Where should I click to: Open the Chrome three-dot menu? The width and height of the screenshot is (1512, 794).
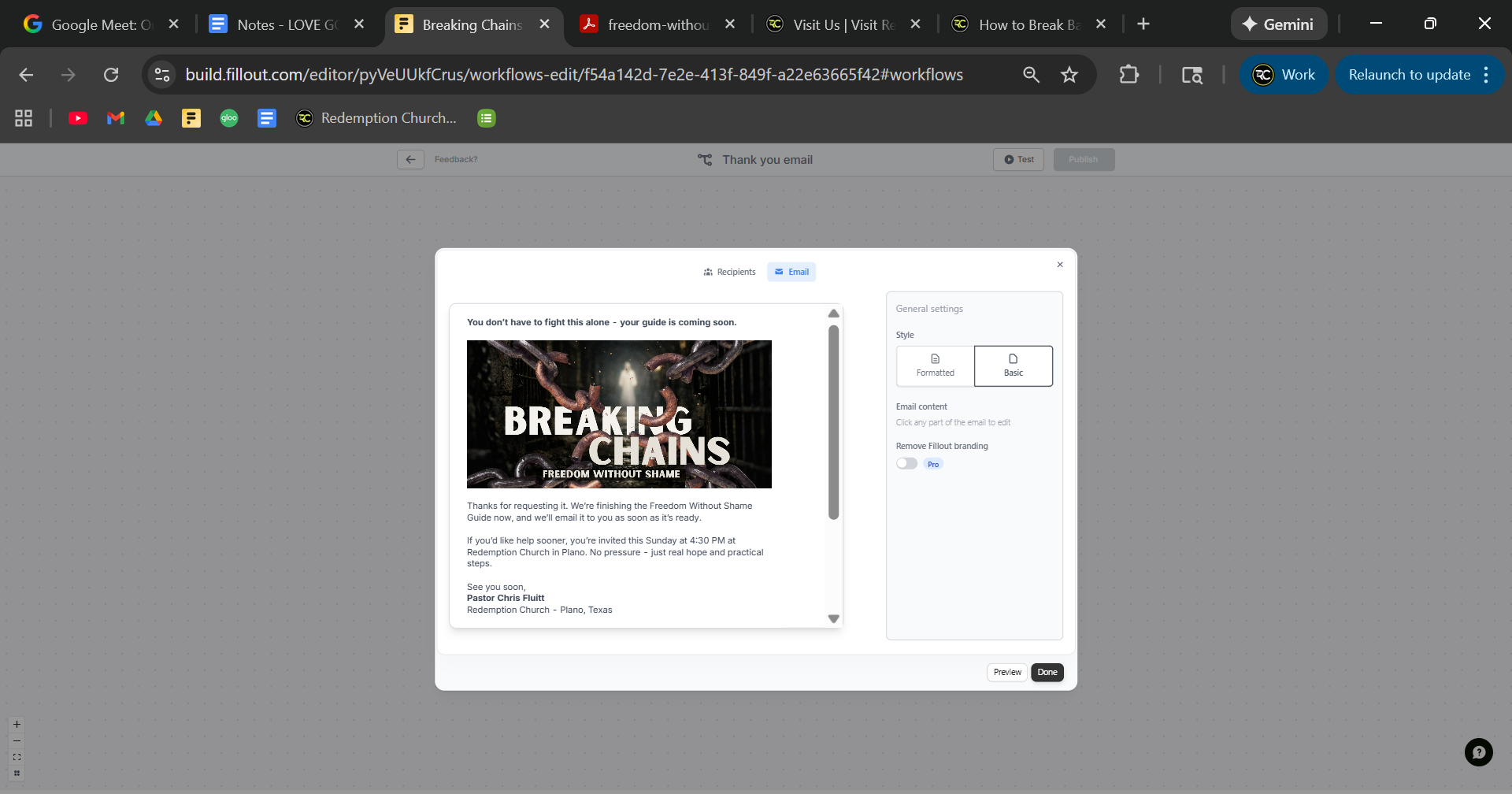pos(1486,75)
